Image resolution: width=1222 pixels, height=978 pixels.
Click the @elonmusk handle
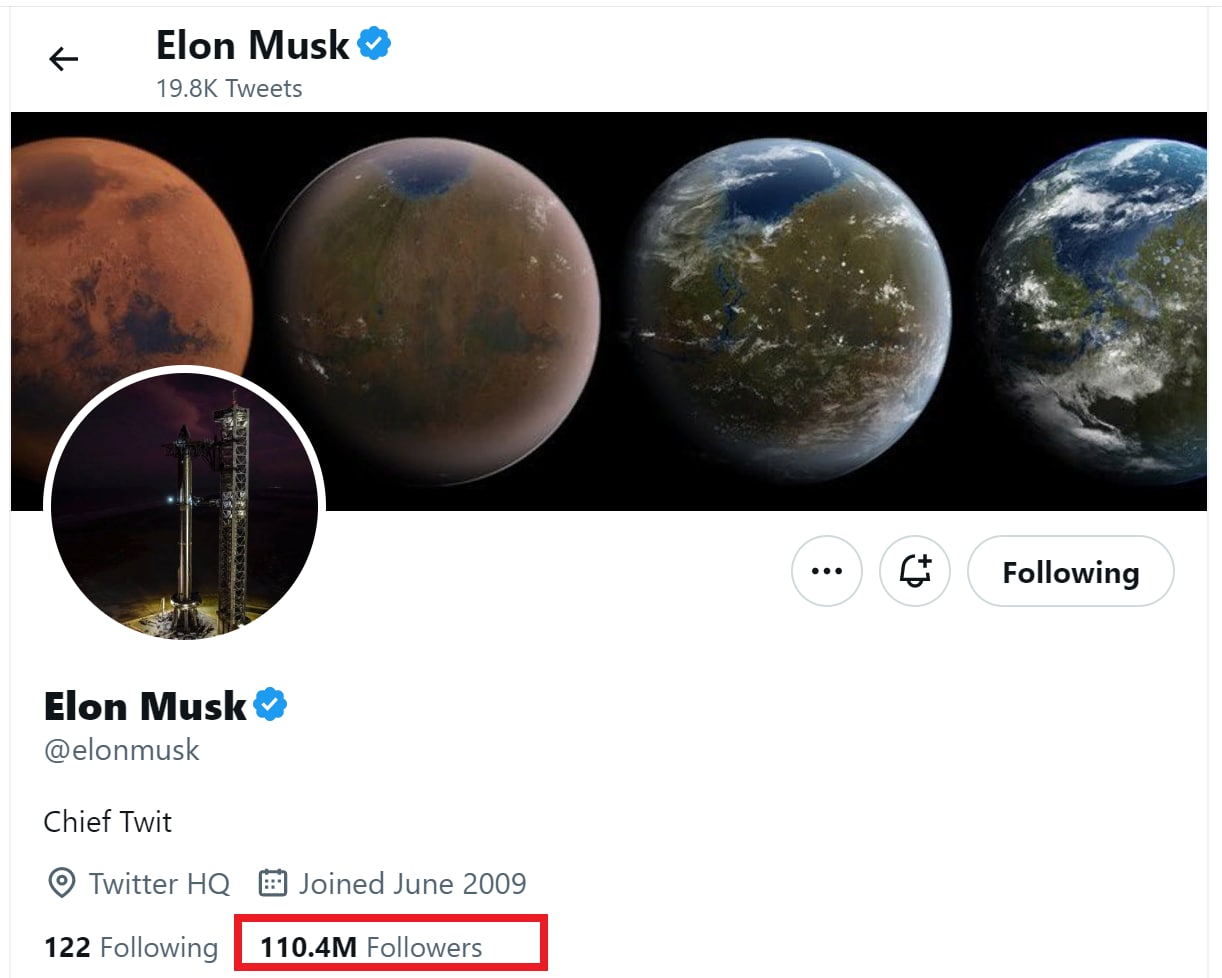[122, 751]
